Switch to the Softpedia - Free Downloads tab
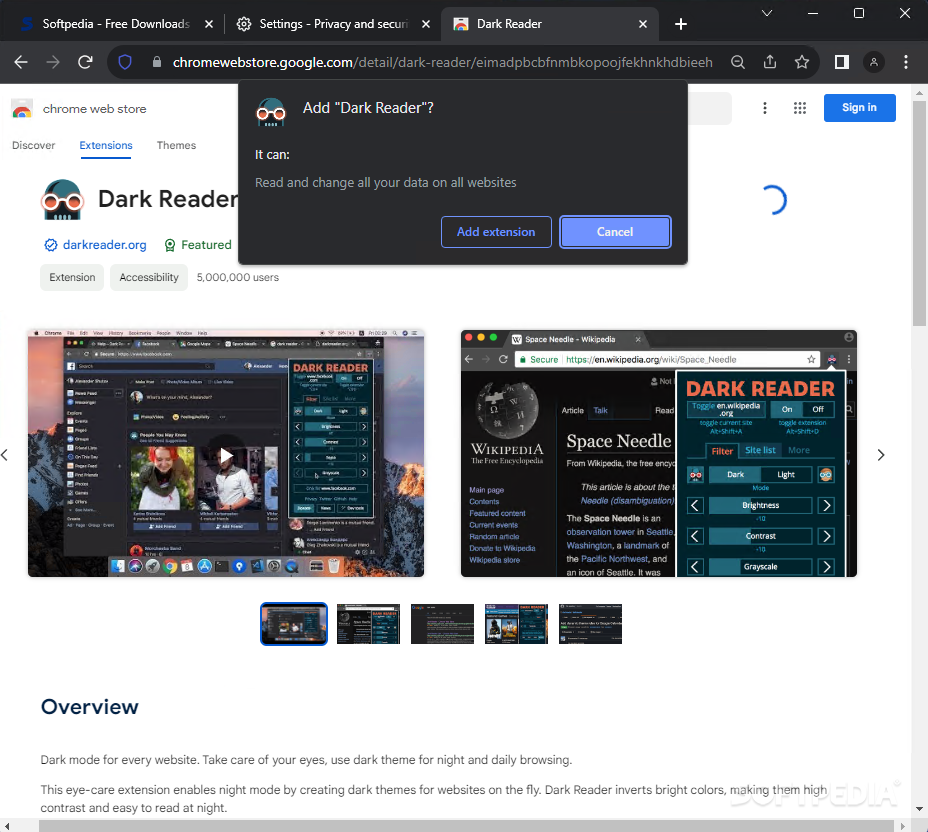This screenshot has width=928, height=832. 116,24
